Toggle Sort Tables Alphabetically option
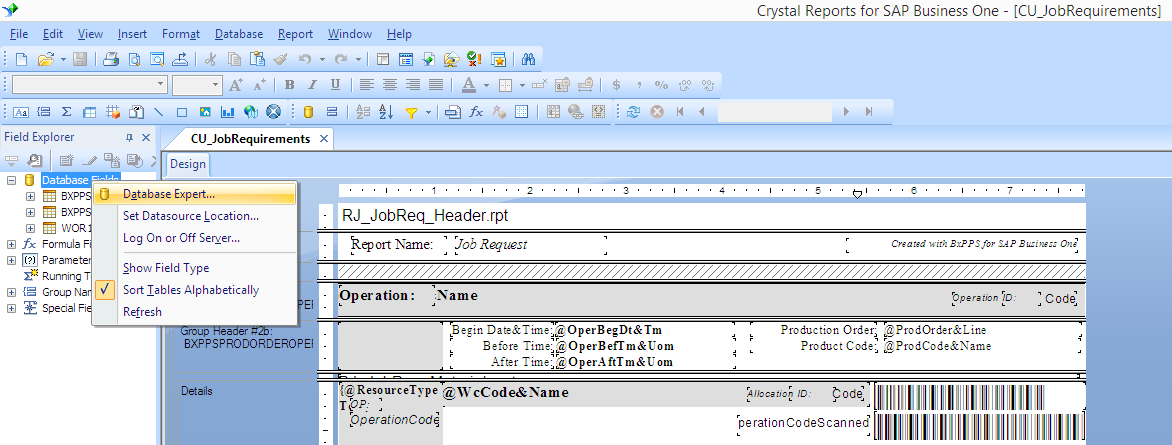The image size is (1172, 445). (x=190, y=290)
